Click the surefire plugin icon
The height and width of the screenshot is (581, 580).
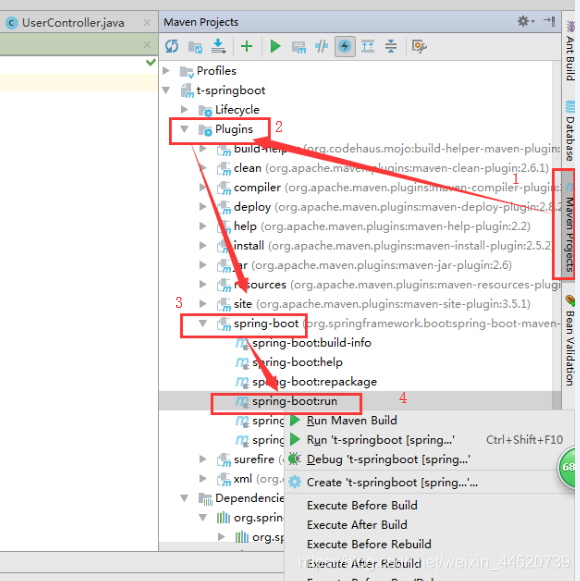(x=224, y=460)
